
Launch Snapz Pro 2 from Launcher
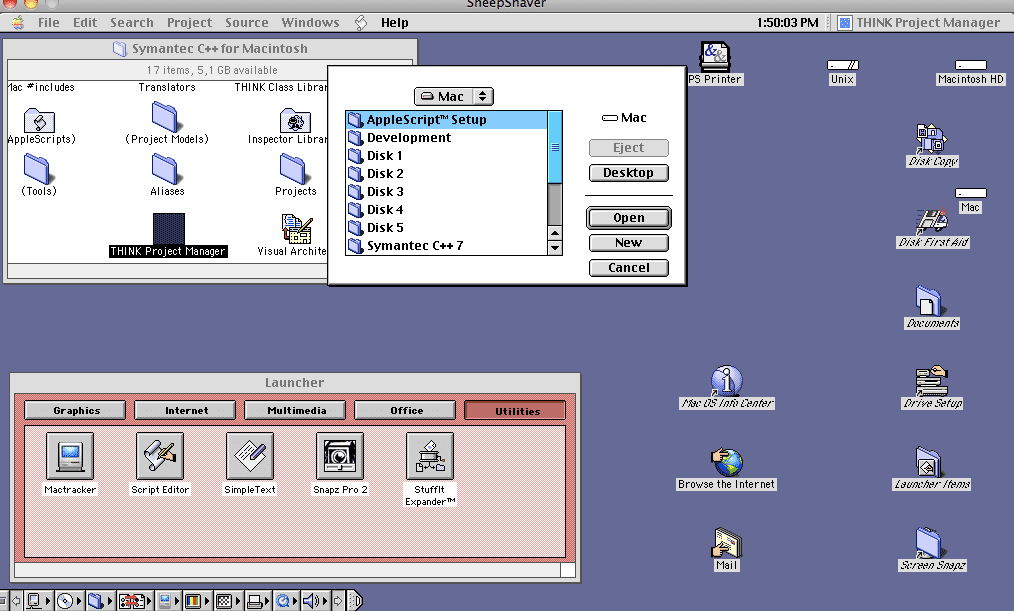[340, 456]
